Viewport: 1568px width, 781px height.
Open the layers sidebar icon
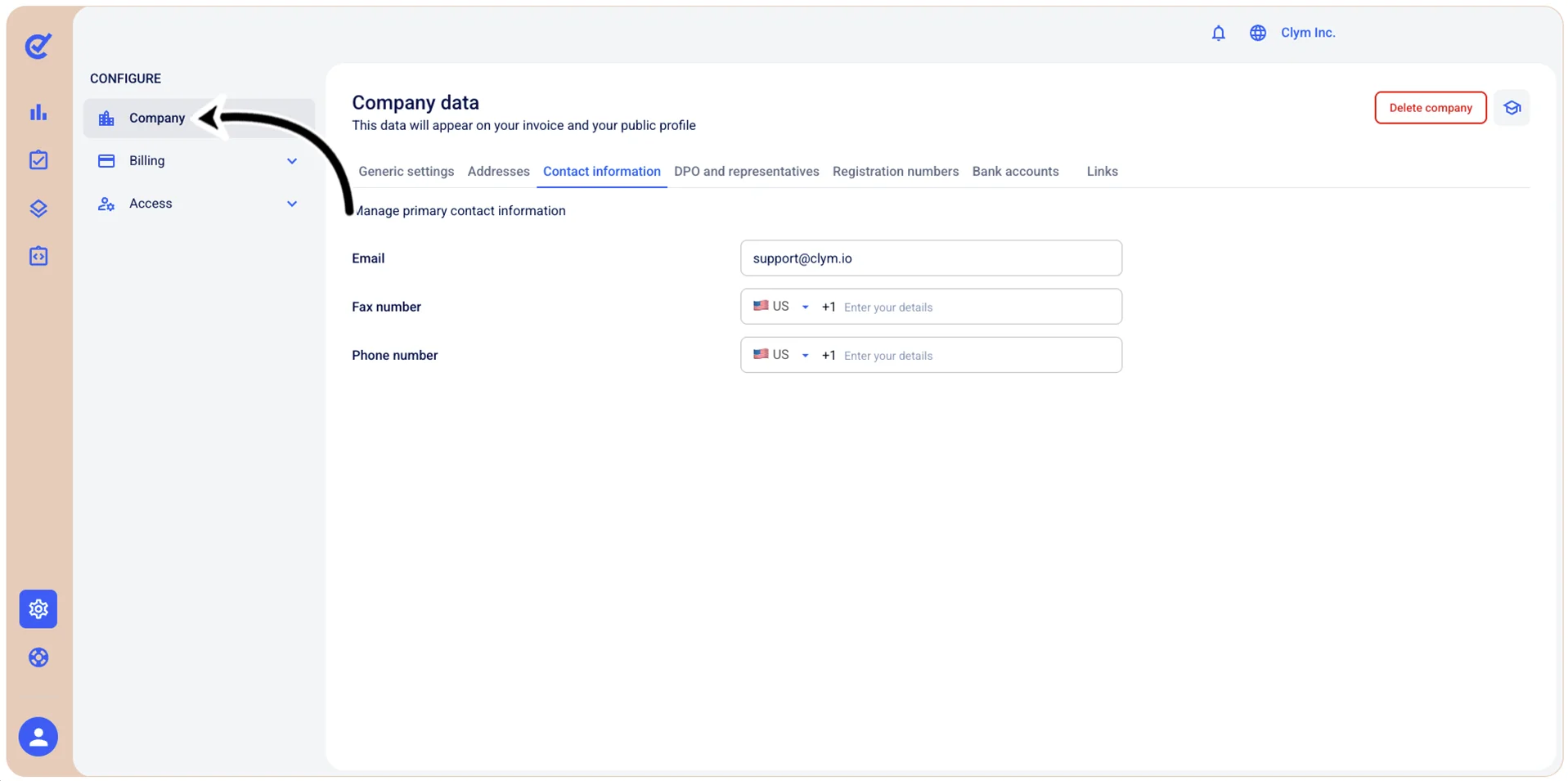coord(38,209)
